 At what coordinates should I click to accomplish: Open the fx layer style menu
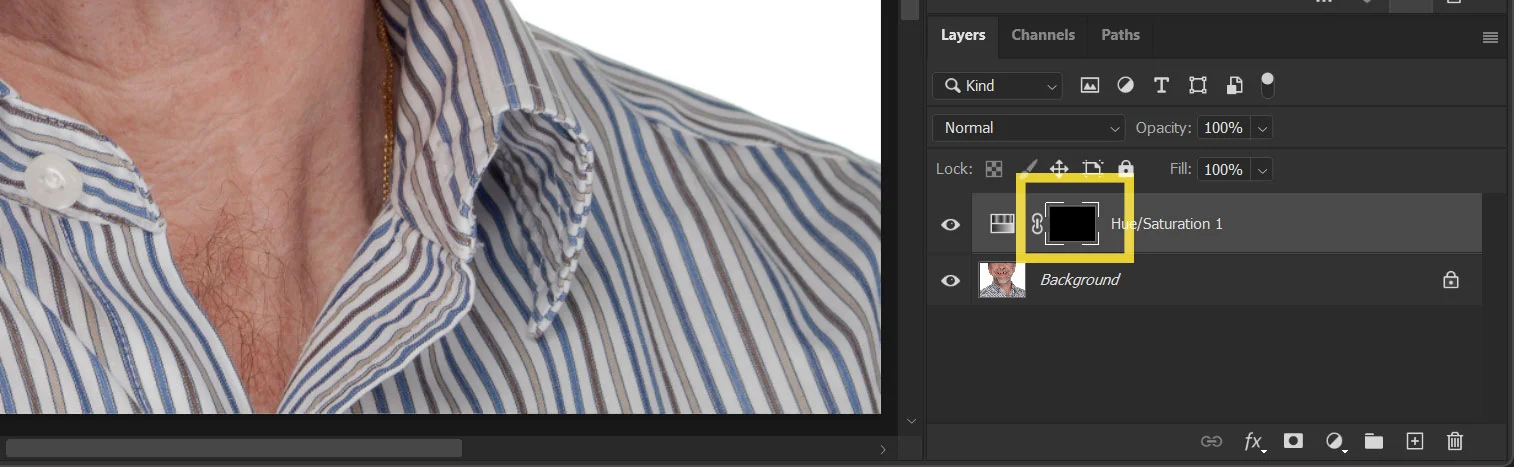(1253, 441)
